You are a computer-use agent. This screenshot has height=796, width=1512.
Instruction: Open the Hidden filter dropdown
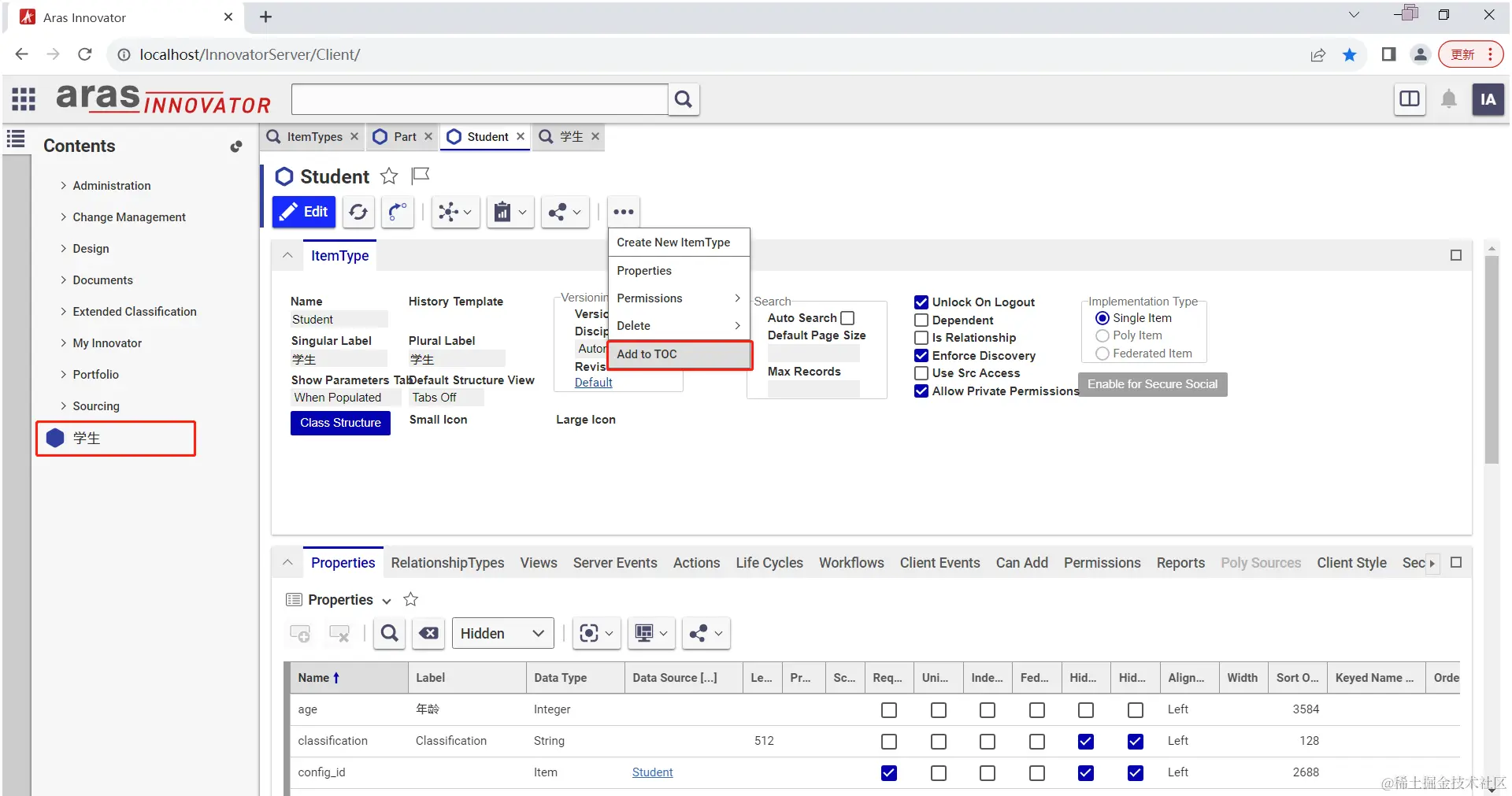(502, 633)
